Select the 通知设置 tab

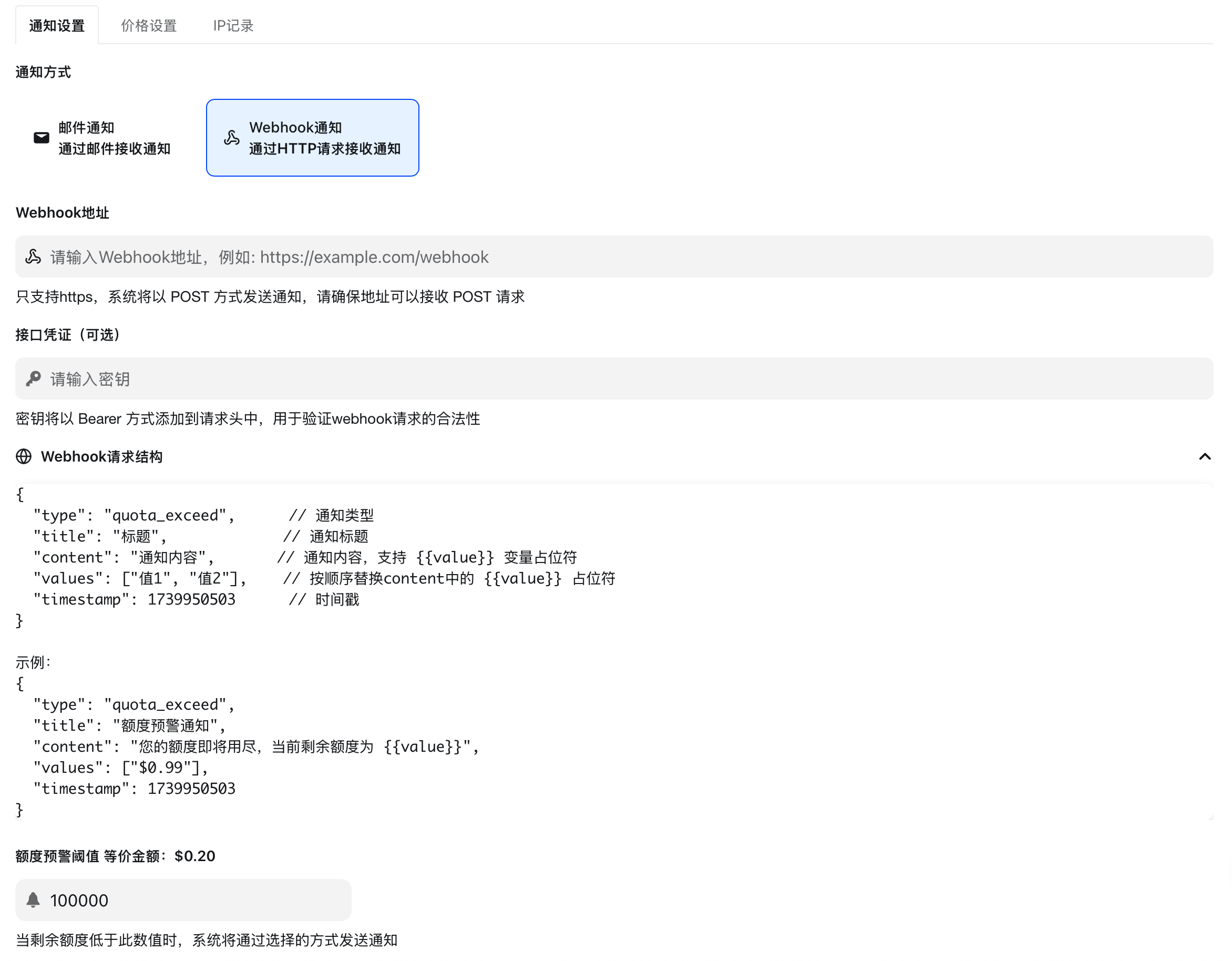57,25
